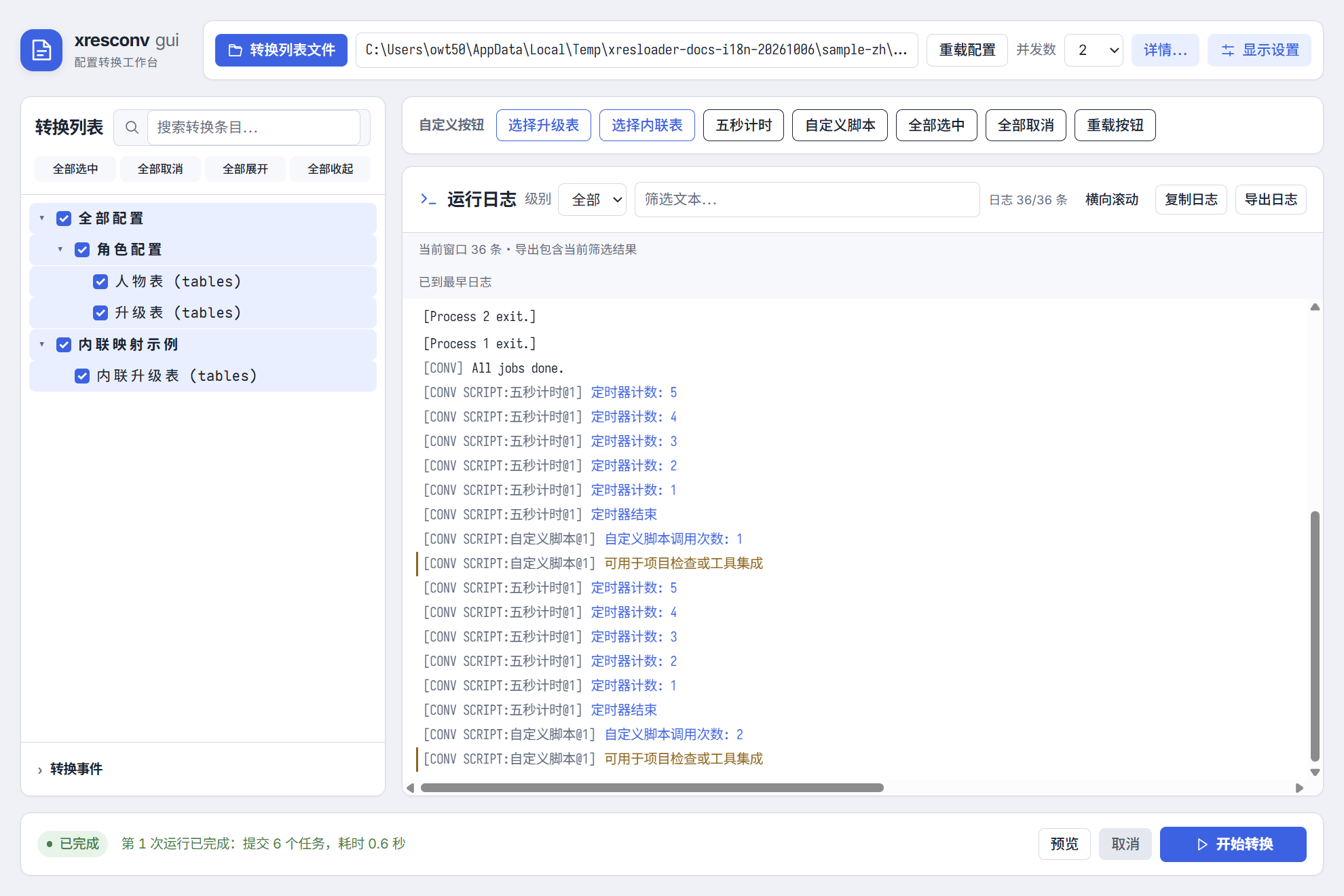1344x896 pixels.
Task: Click the 导出日志 button
Action: click(1271, 200)
